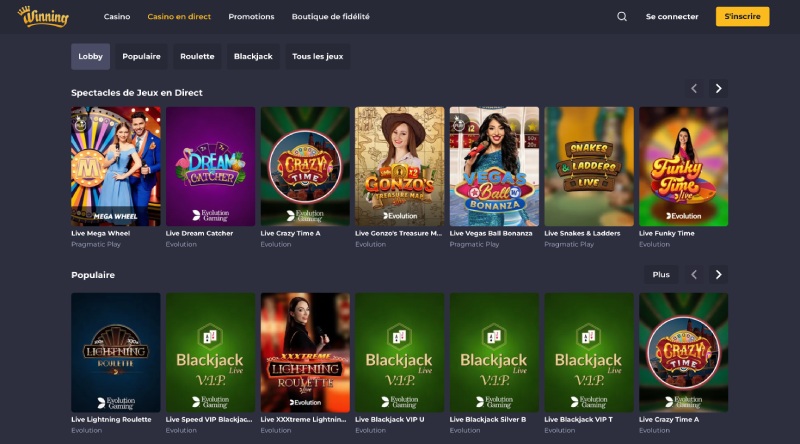Launch Crazy Time in the Populaire row

click(x=683, y=353)
